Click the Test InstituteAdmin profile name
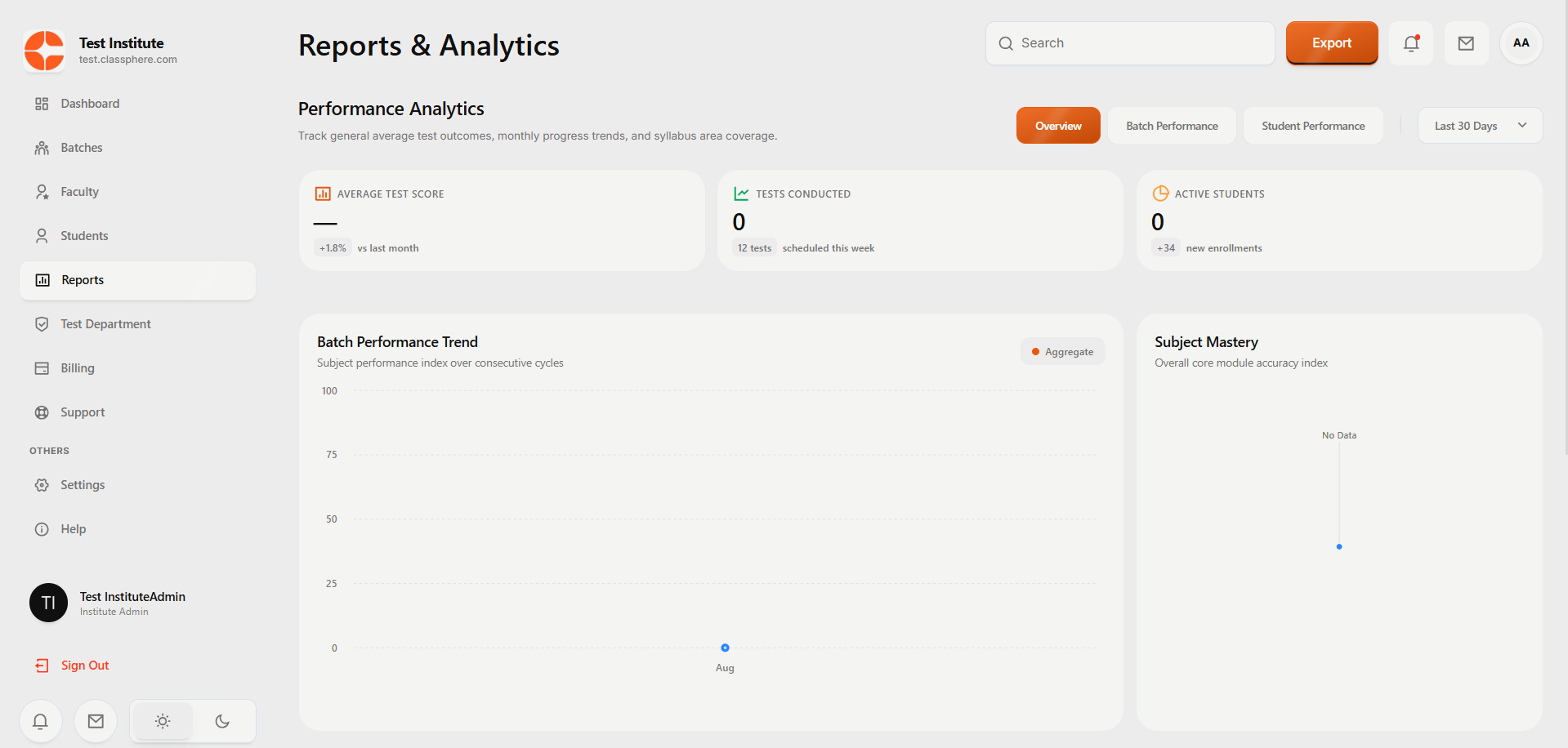The image size is (1568, 748). pos(132,597)
